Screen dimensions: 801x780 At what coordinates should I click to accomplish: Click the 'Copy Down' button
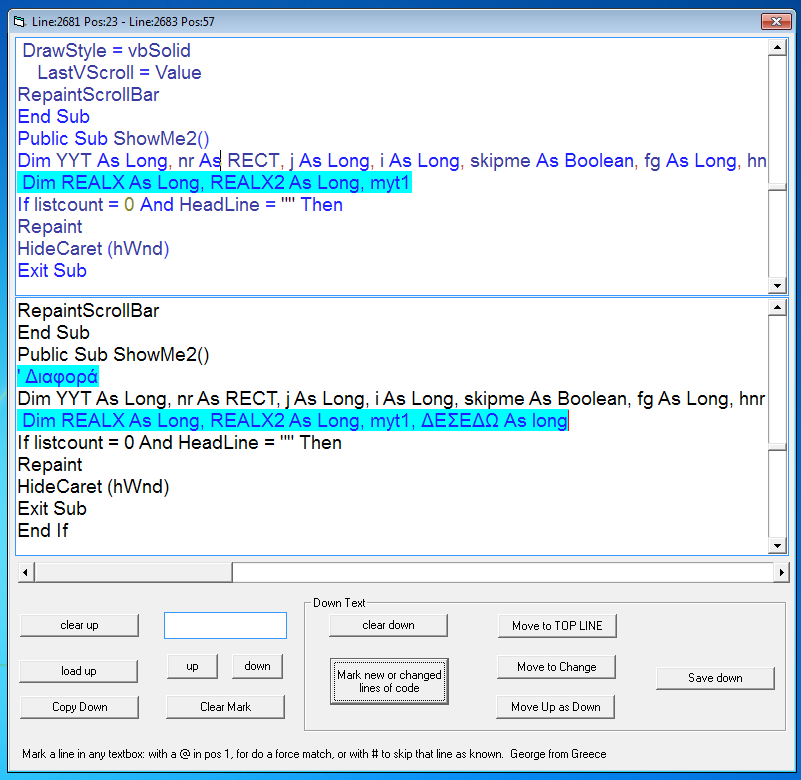[x=80, y=707]
